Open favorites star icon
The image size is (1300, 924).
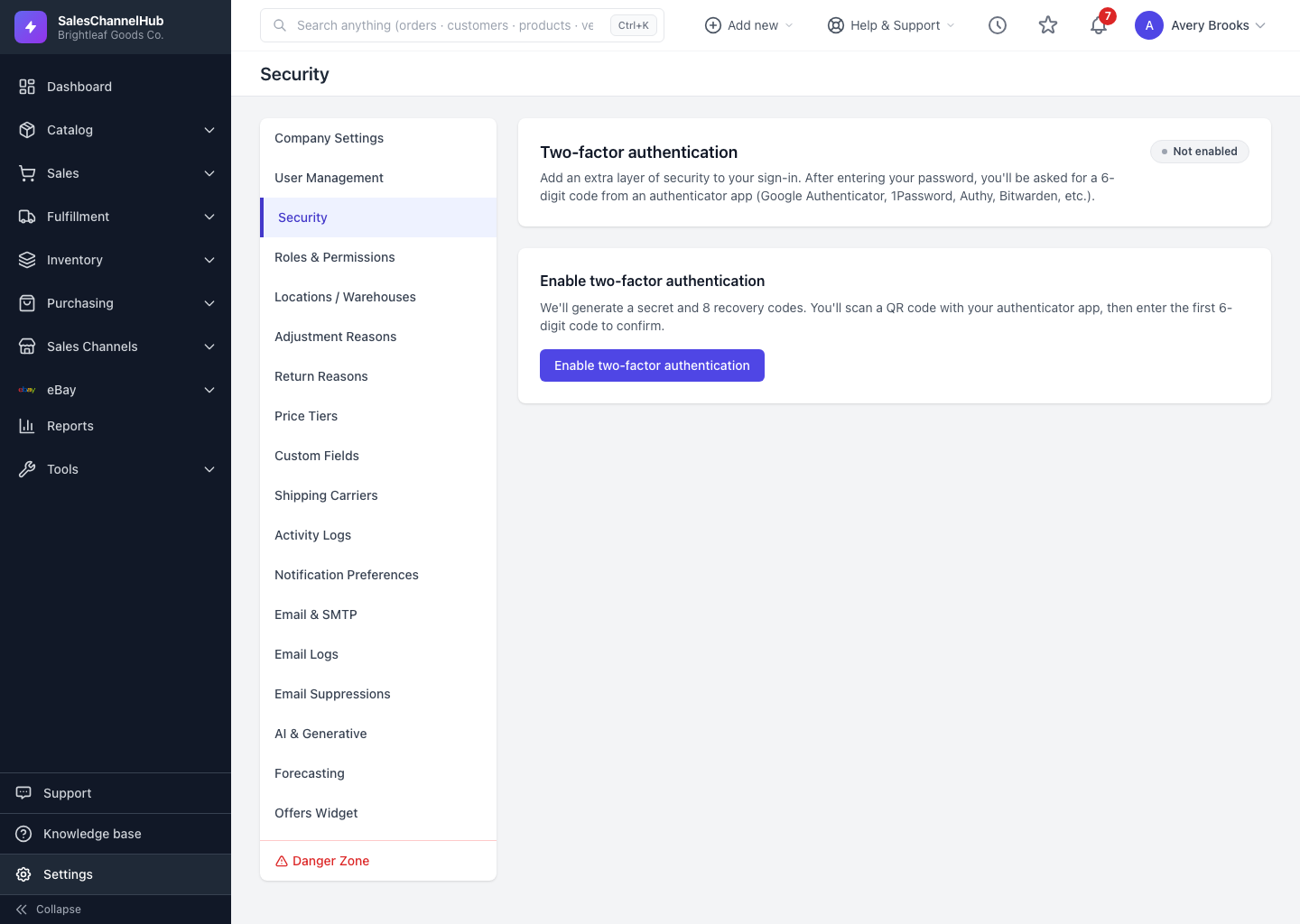[1048, 25]
